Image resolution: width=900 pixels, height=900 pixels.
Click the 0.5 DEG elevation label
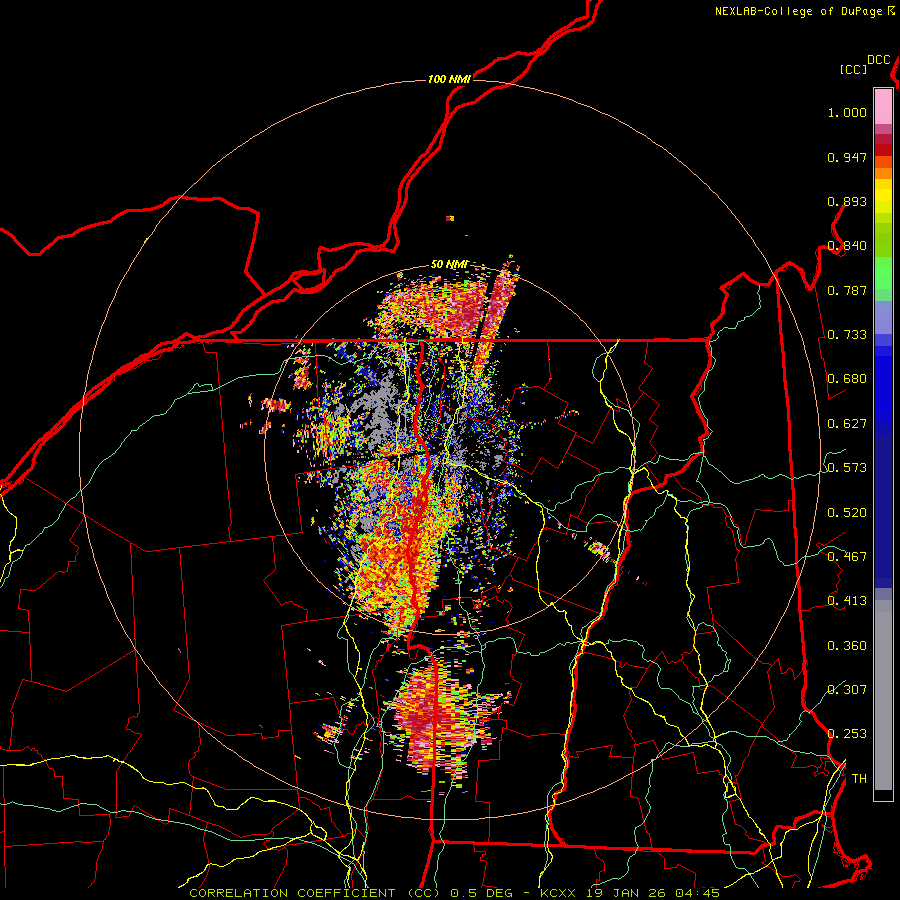[x=484, y=893]
